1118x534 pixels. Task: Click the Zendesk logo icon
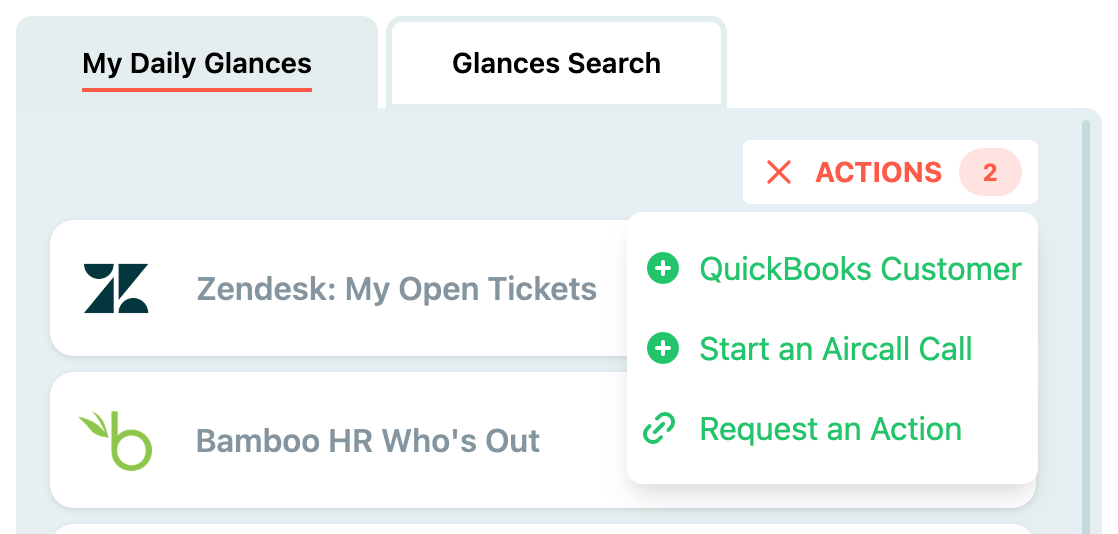pos(116,288)
